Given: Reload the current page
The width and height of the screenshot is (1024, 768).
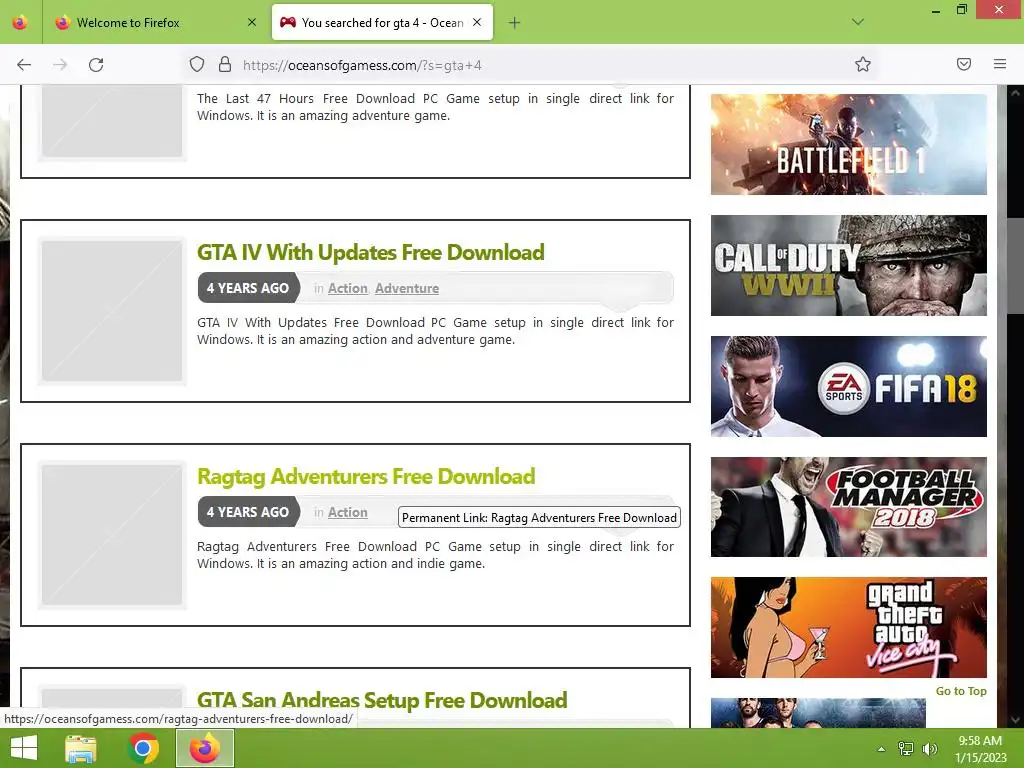Looking at the screenshot, I should coord(96,65).
